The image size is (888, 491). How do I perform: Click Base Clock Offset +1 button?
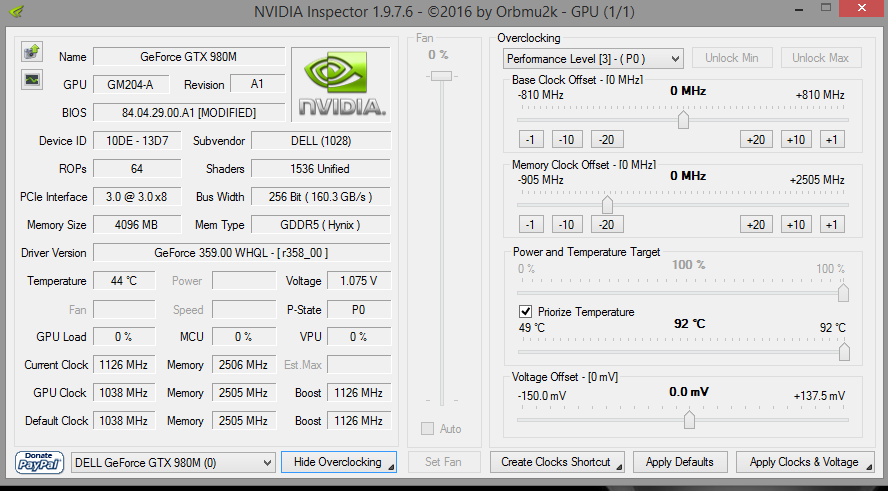point(831,139)
